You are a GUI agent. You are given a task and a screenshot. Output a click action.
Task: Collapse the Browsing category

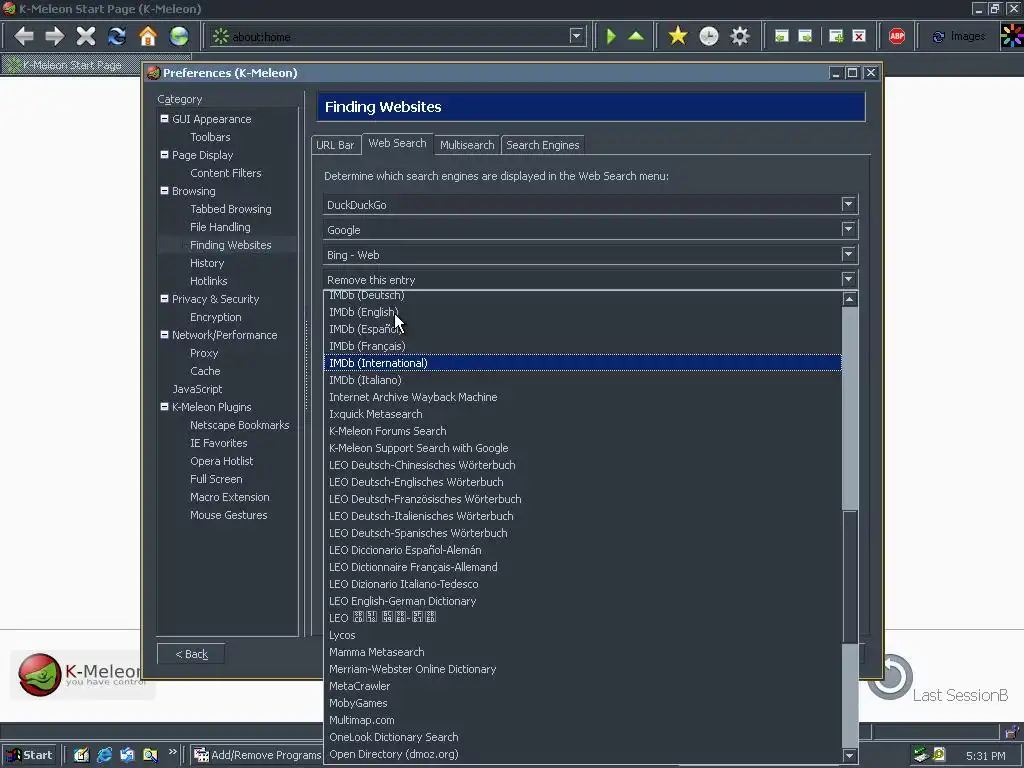(165, 191)
